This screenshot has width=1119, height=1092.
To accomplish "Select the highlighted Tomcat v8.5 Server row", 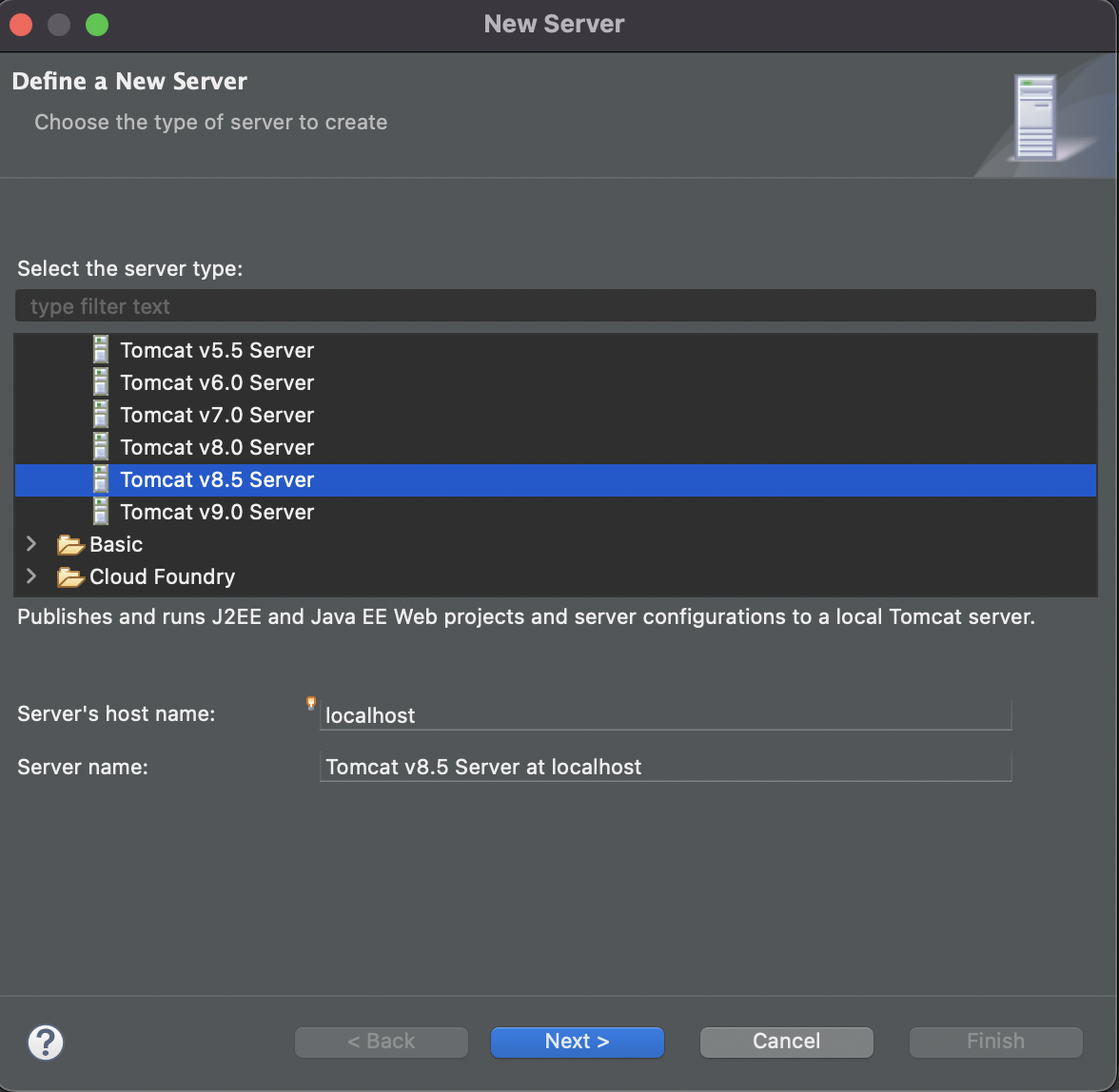I will click(556, 480).
